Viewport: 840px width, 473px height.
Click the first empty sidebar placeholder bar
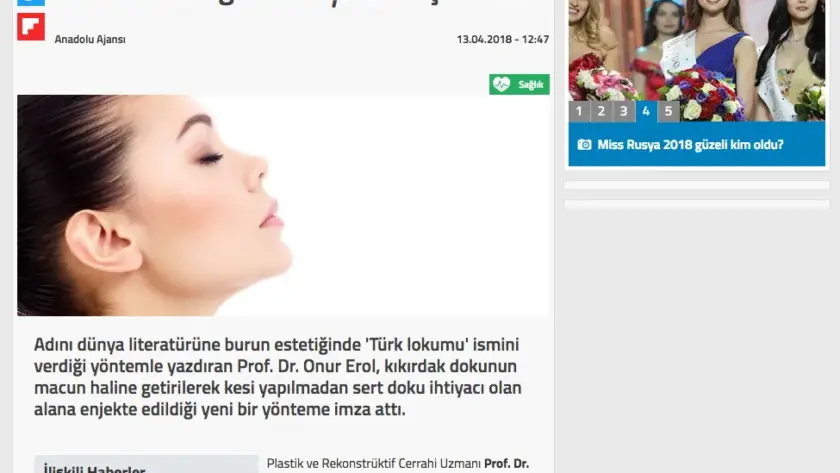pos(696,185)
